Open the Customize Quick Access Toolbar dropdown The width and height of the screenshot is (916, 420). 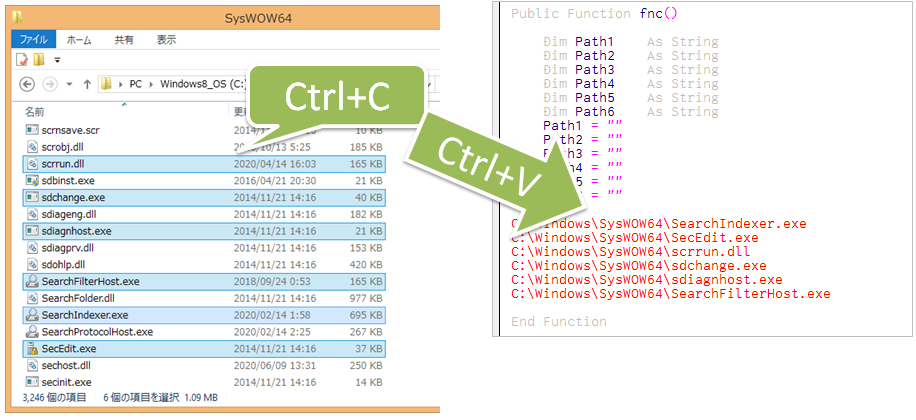(55, 61)
